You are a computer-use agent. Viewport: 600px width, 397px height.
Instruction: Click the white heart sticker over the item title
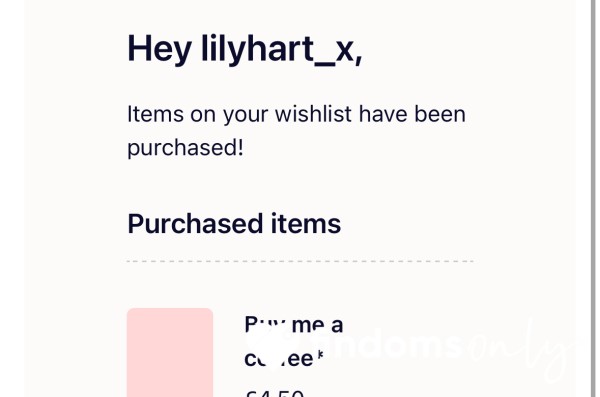[268, 348]
